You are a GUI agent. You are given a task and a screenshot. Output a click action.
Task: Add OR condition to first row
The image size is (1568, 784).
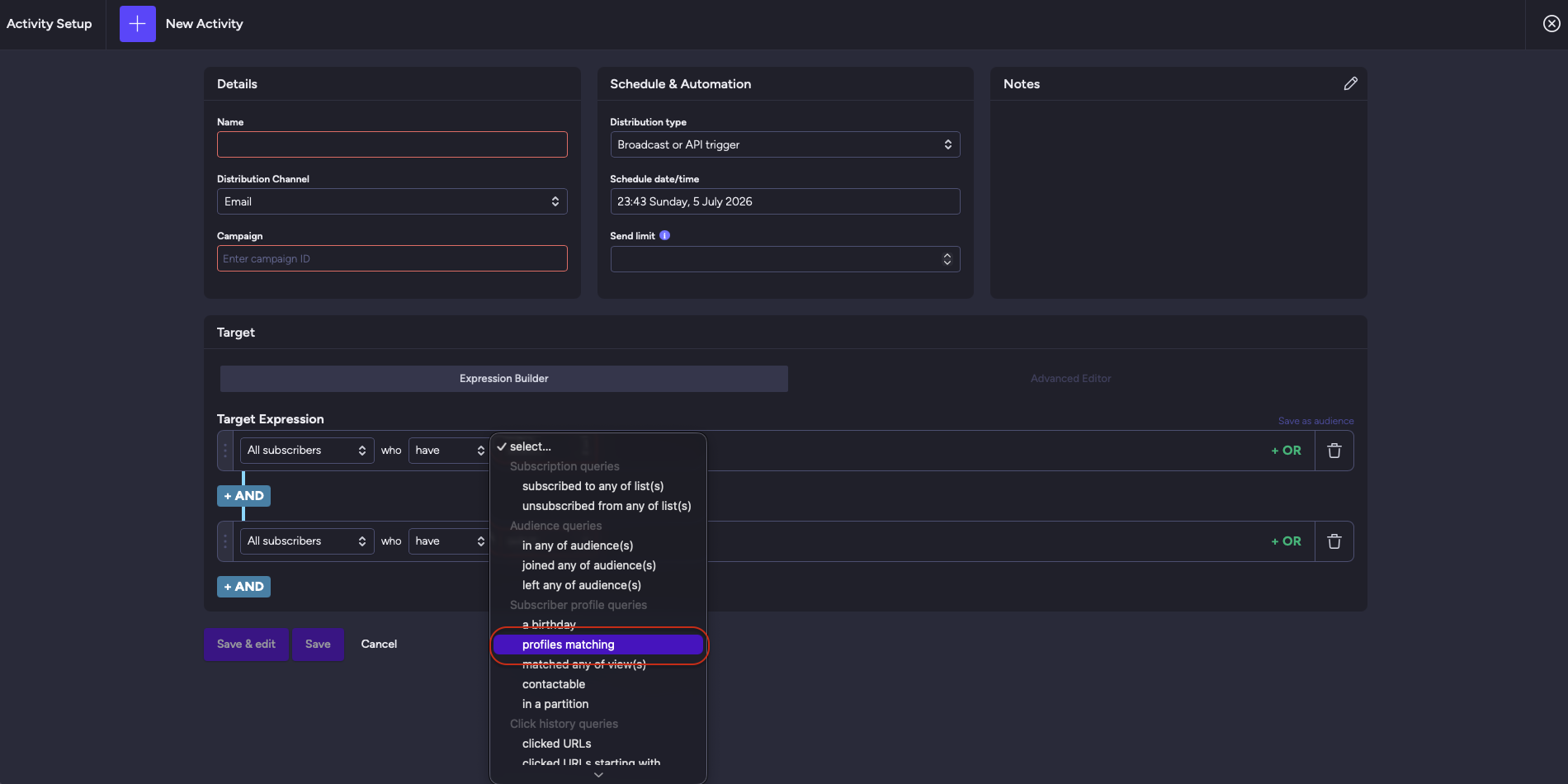[1286, 451]
